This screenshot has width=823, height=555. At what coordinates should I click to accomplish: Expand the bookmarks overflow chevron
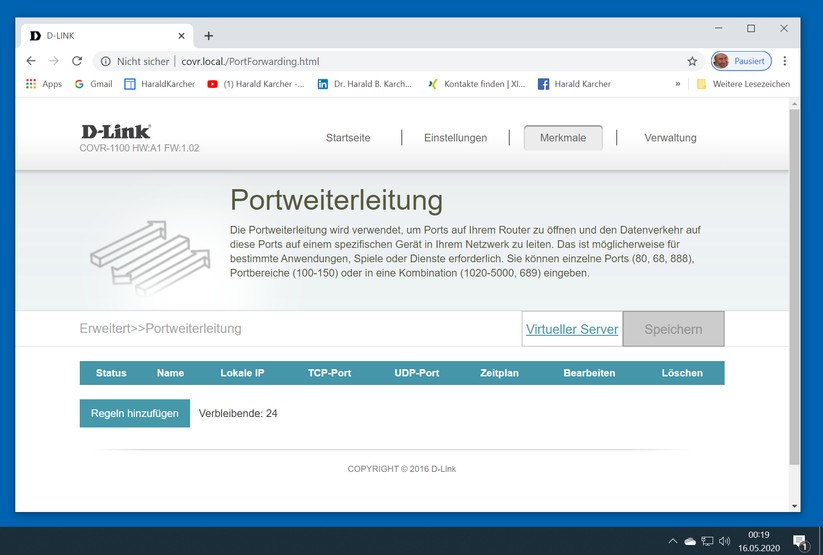pyautogui.click(x=678, y=84)
